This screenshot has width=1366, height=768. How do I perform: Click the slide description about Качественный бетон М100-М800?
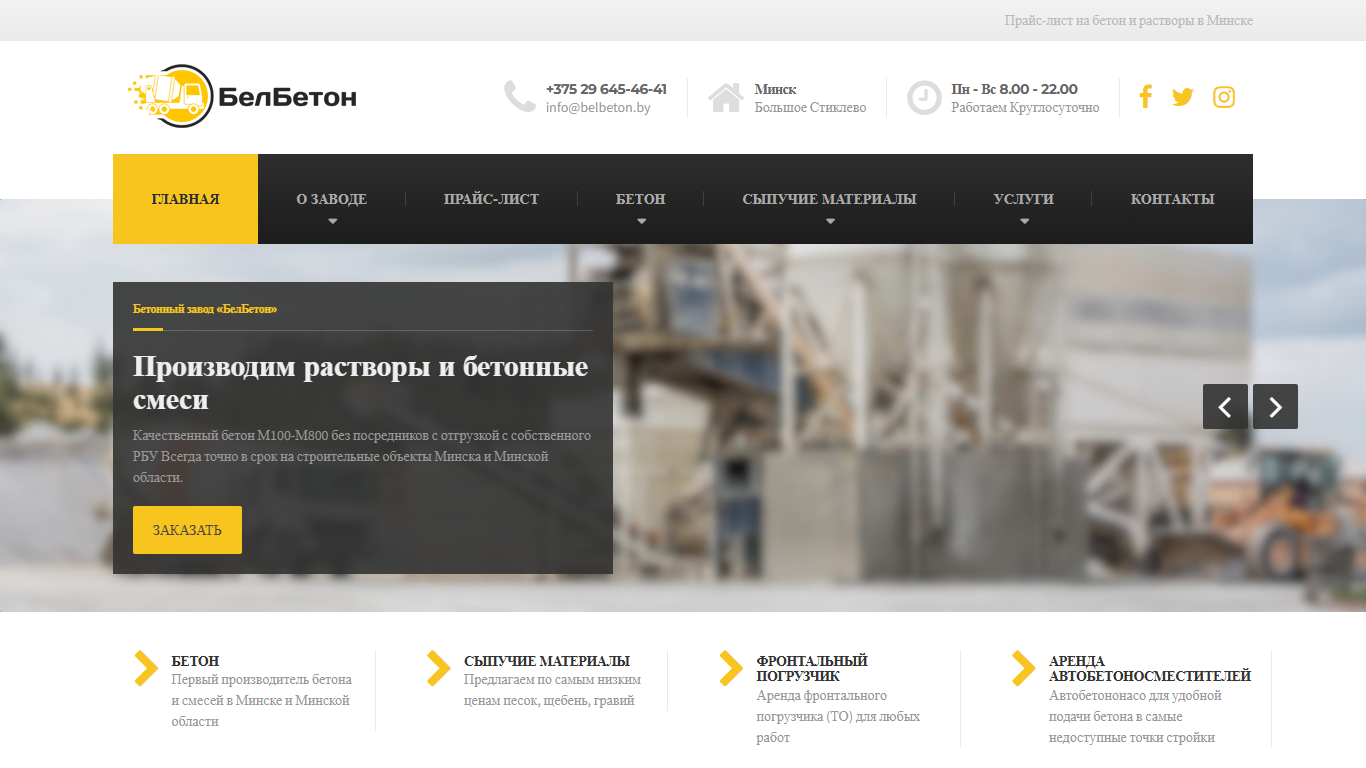click(x=362, y=457)
